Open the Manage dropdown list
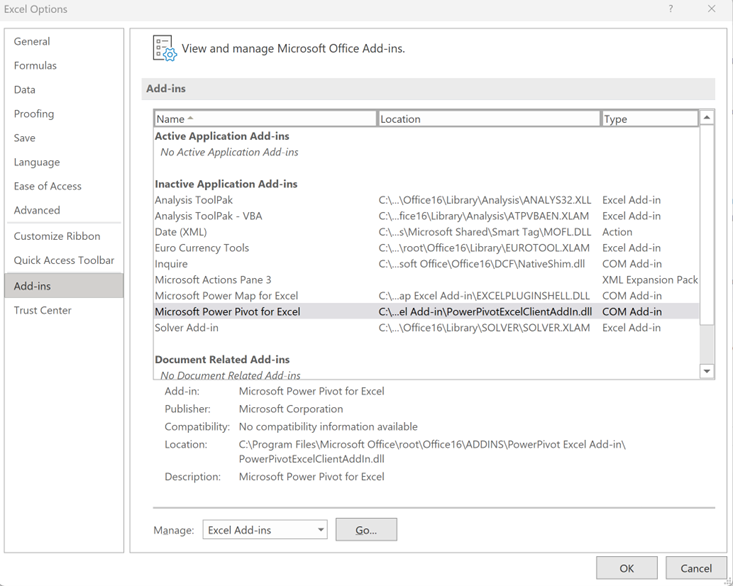Screen dimensions: 733x586 (265, 530)
